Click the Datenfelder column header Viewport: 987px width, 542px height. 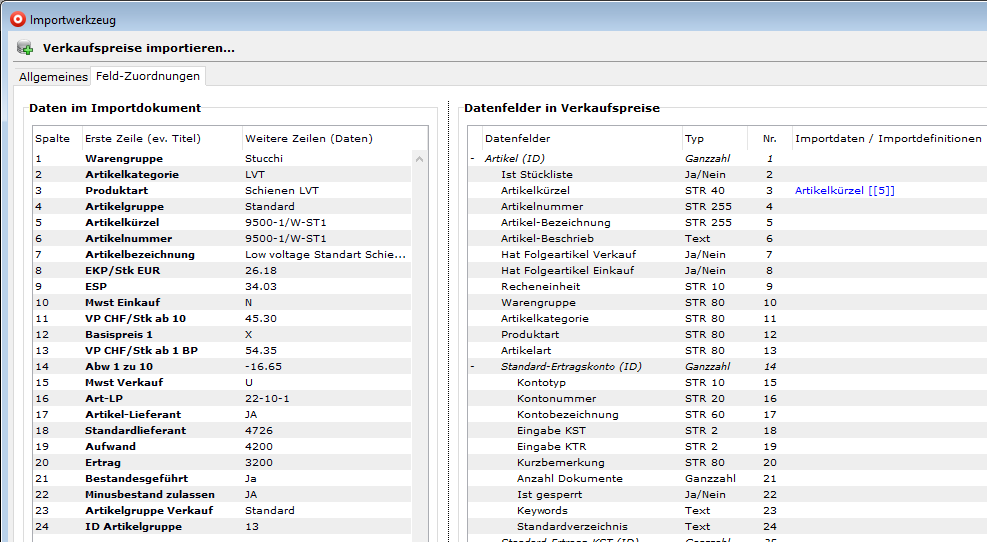(517, 139)
